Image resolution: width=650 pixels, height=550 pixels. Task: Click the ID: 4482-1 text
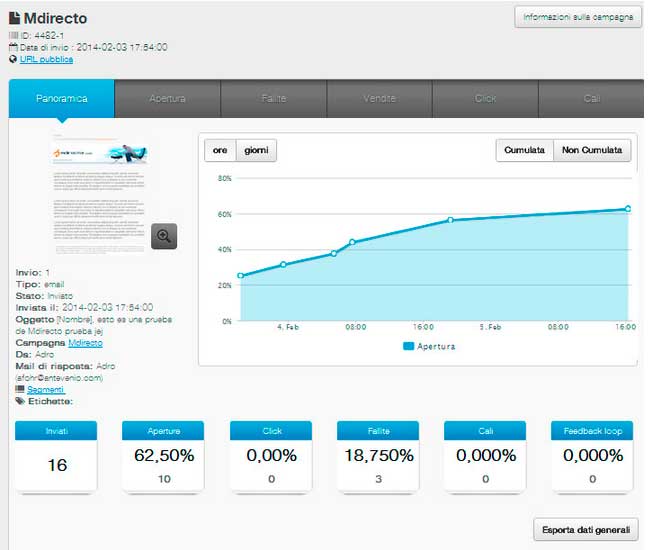42,36
